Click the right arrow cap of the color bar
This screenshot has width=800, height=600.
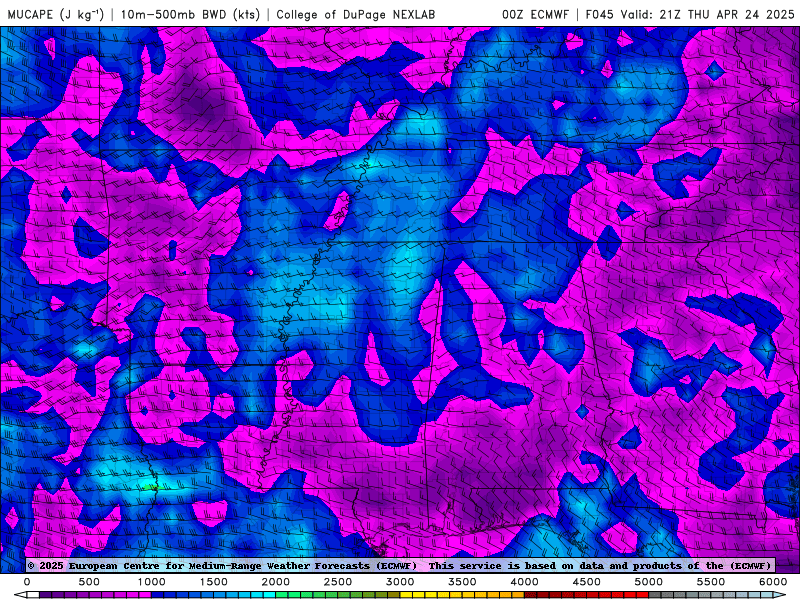[x=780, y=595]
